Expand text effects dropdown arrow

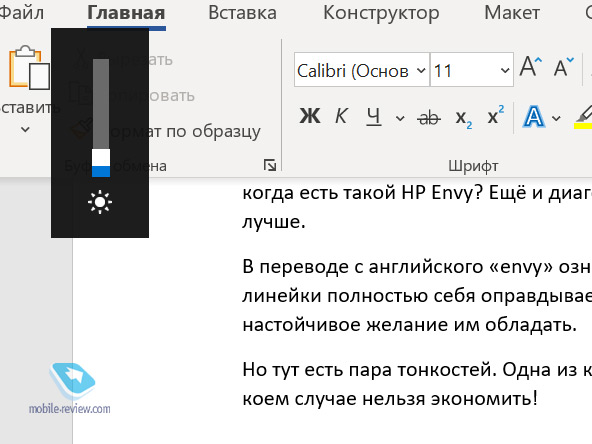(556, 118)
